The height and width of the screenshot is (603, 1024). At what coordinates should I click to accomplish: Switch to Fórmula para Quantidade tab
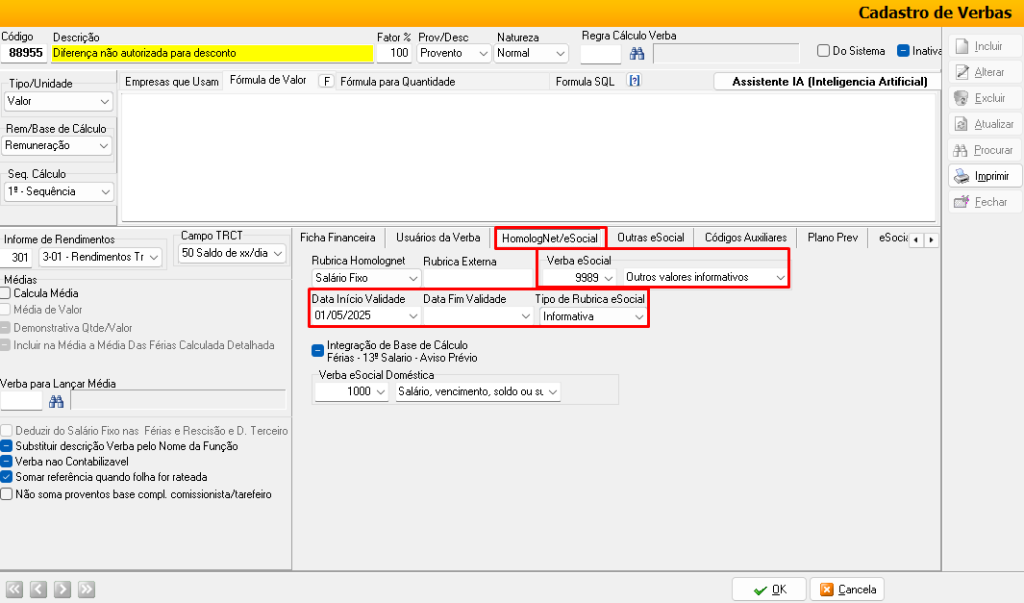click(398, 82)
